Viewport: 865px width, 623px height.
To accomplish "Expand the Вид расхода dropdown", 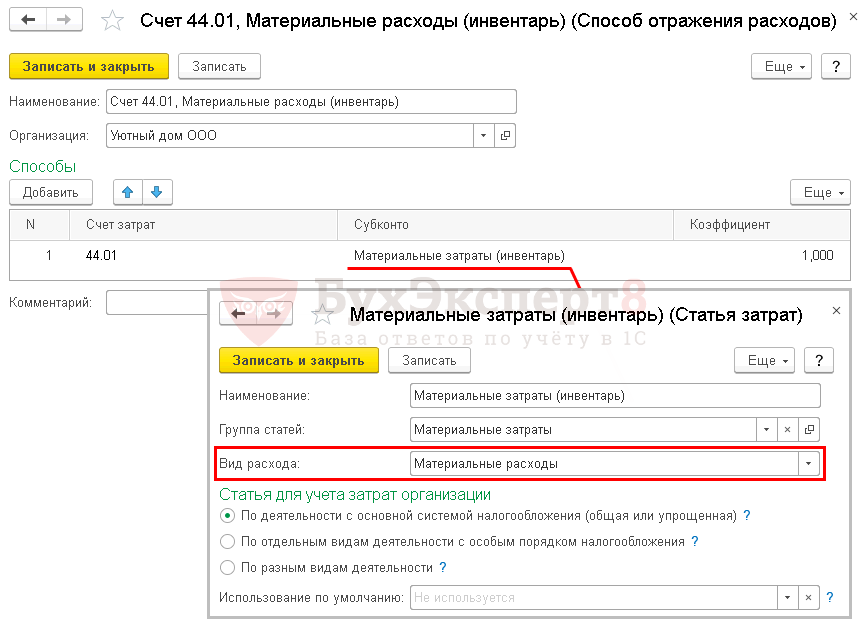I will pyautogui.click(x=807, y=464).
